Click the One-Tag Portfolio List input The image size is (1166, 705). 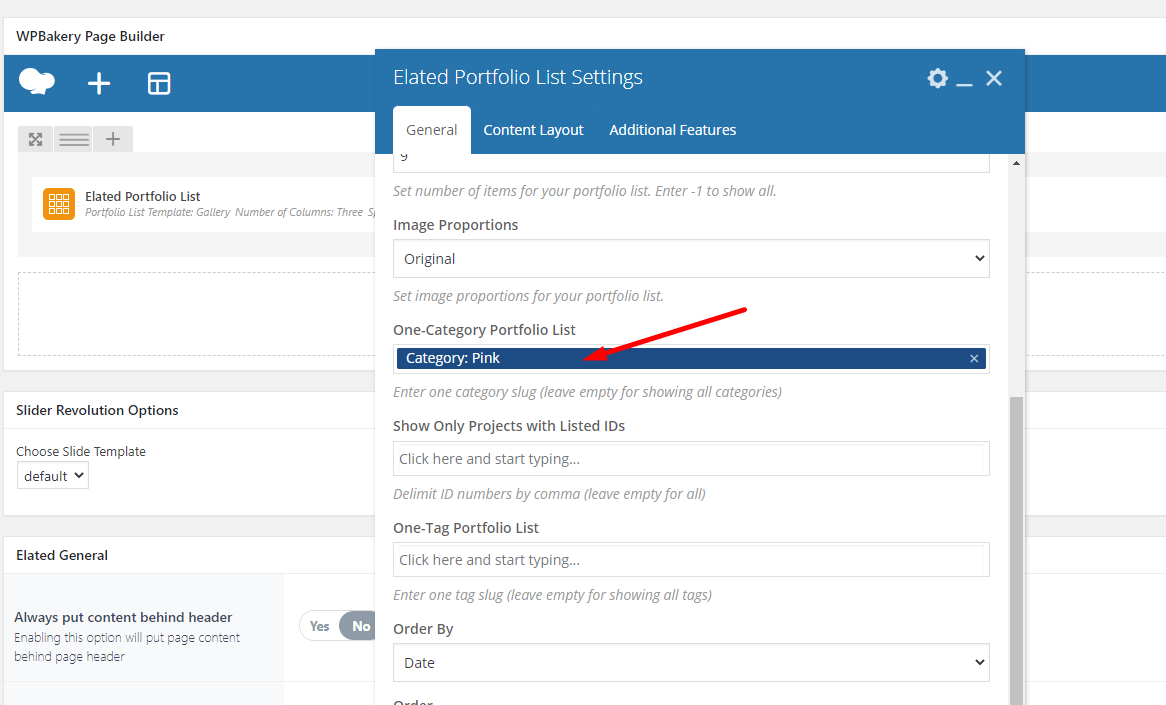[x=691, y=560]
